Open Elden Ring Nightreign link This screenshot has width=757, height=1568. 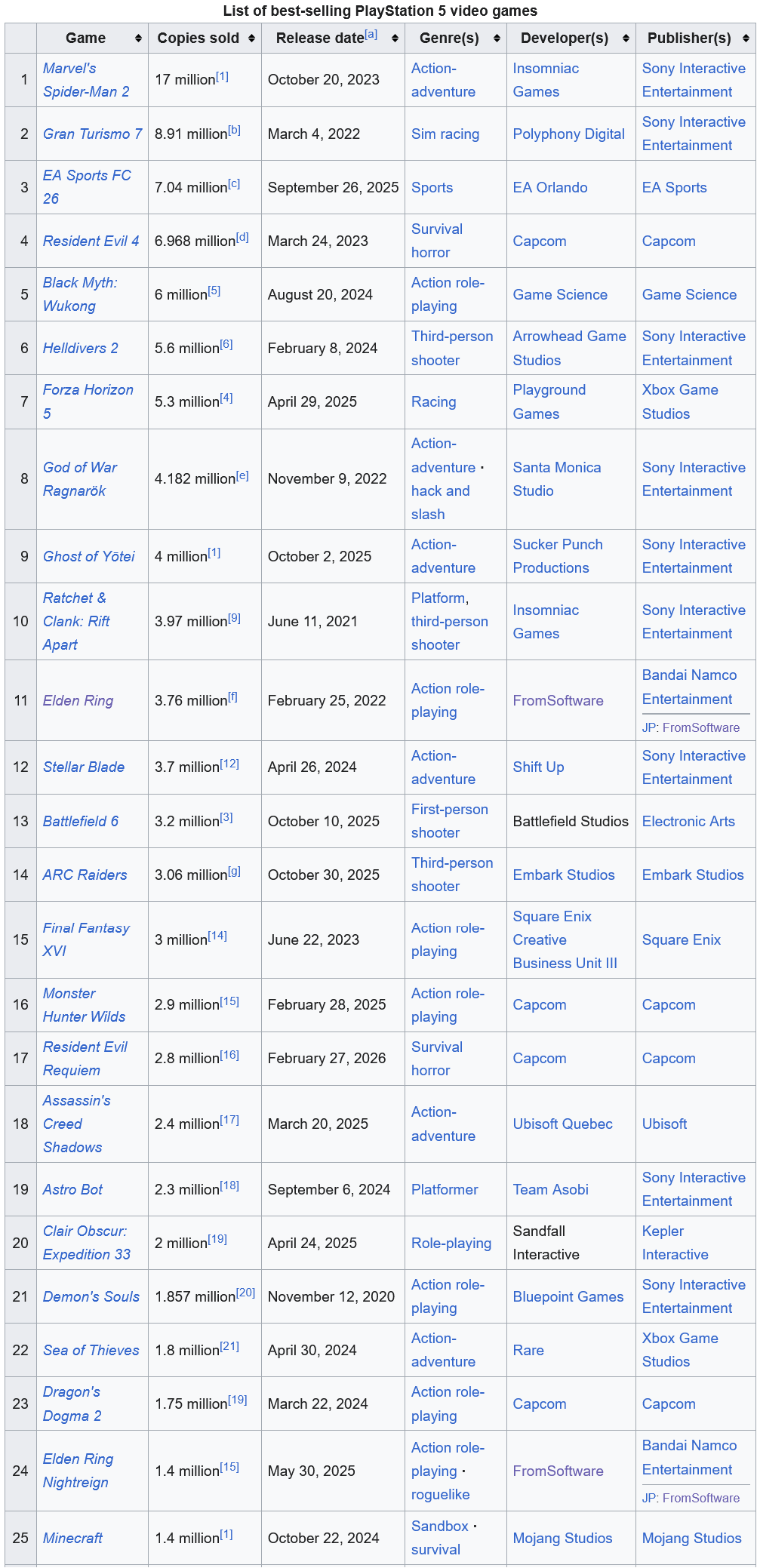point(78,1471)
